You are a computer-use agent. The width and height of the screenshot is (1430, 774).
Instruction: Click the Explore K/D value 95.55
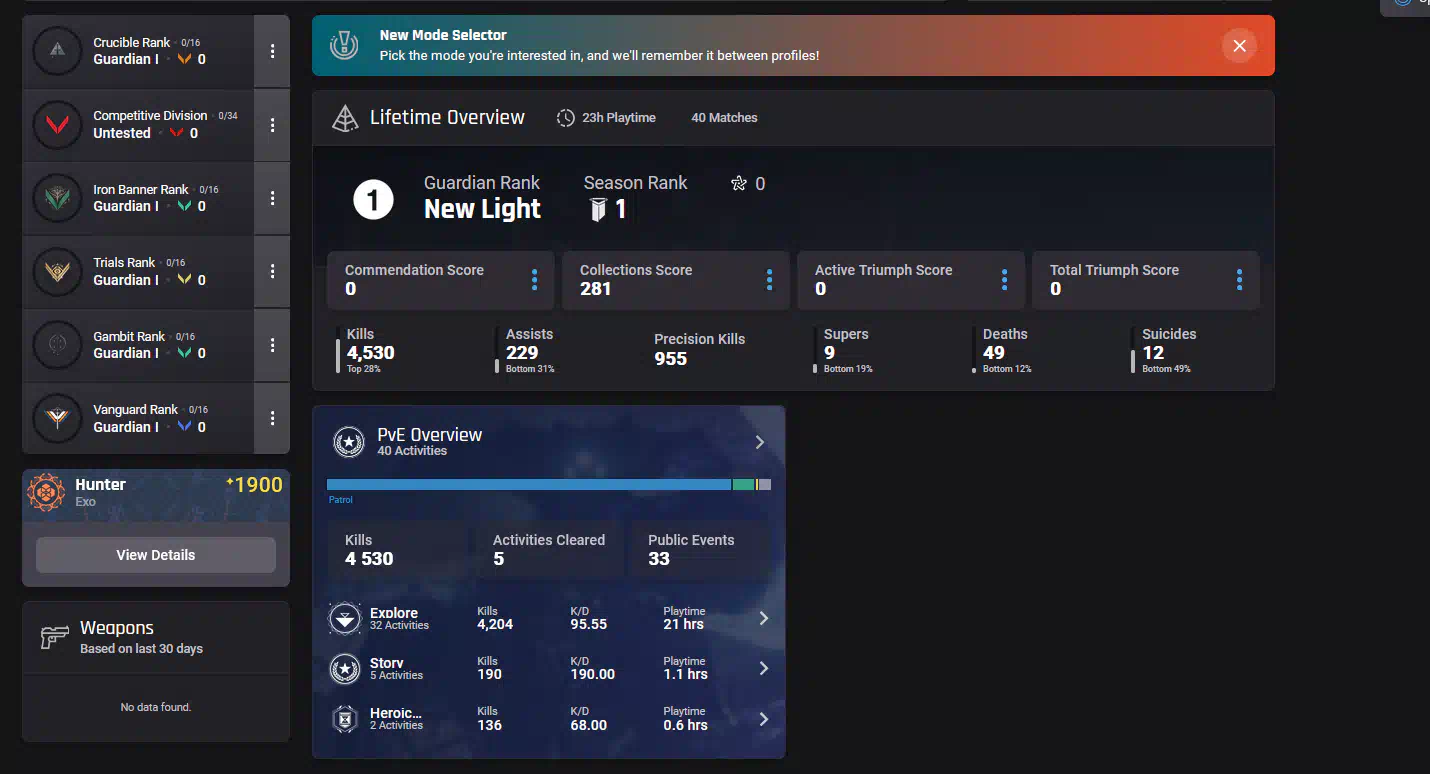tap(589, 624)
